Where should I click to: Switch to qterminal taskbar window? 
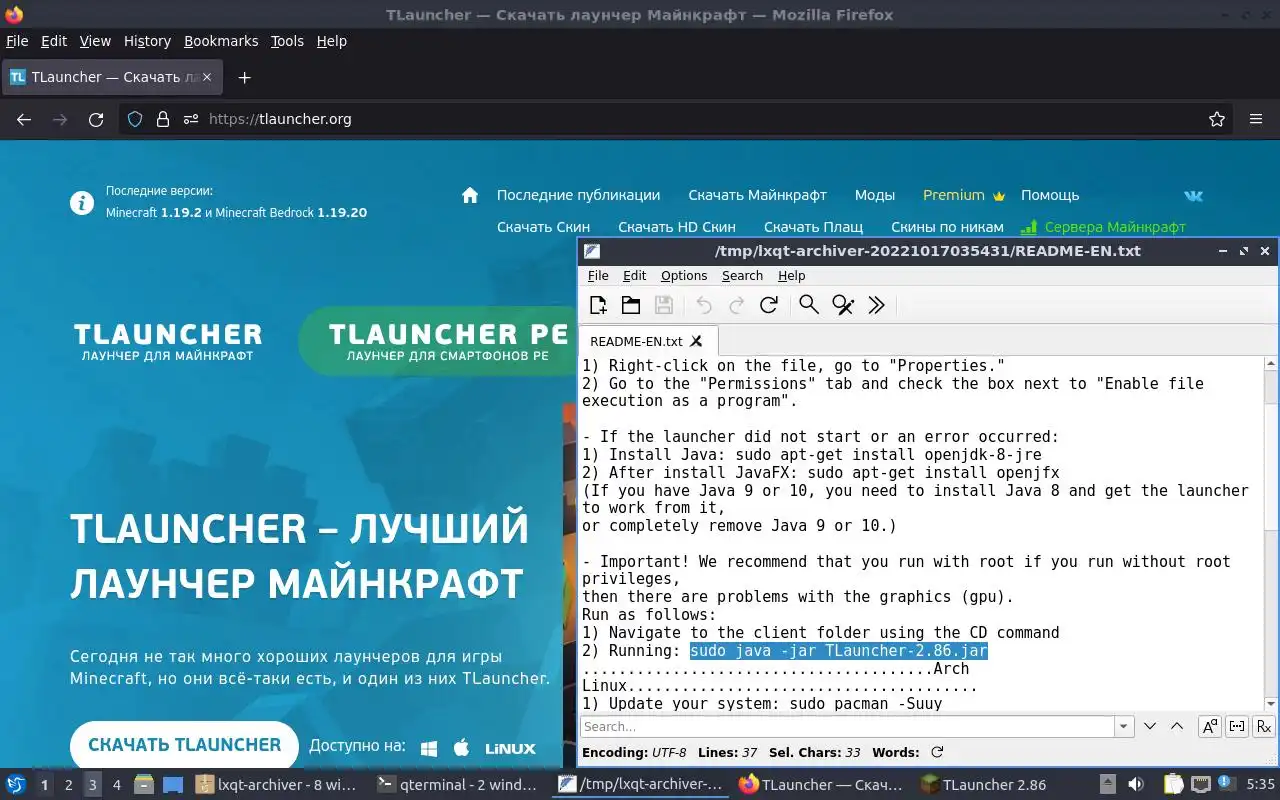[458, 785]
